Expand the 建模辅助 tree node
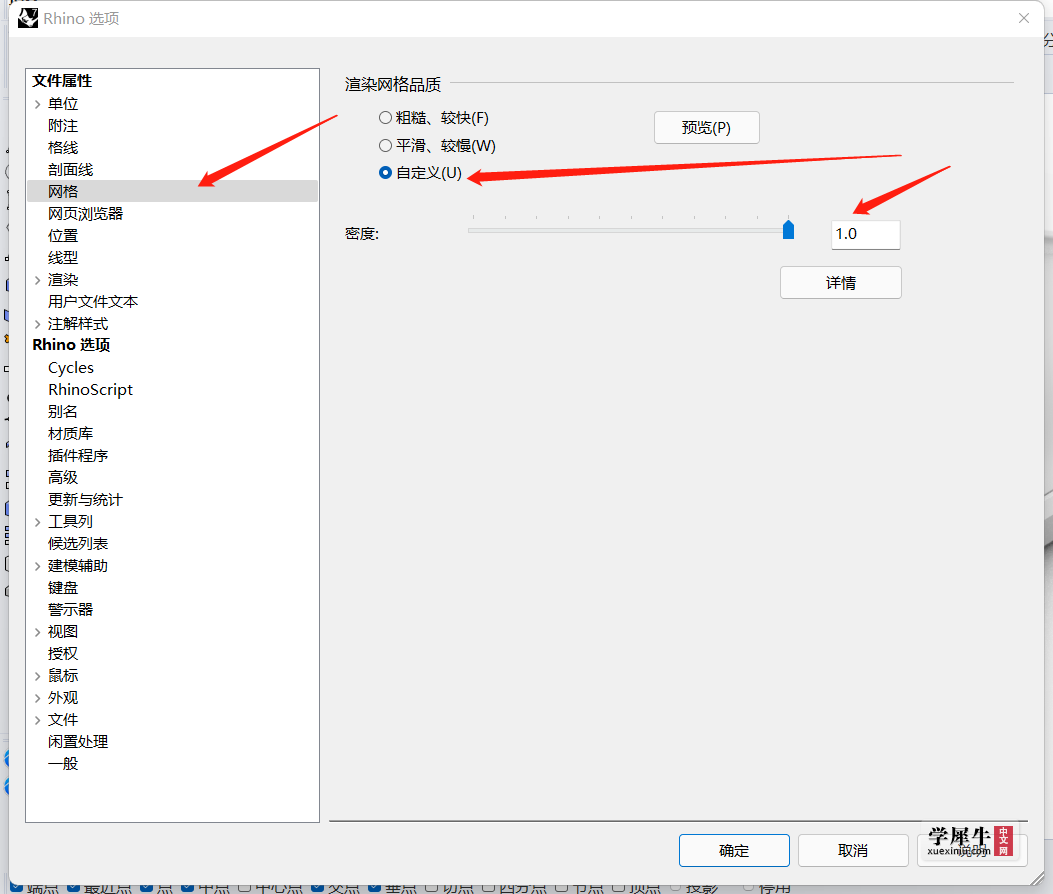 tap(38, 566)
